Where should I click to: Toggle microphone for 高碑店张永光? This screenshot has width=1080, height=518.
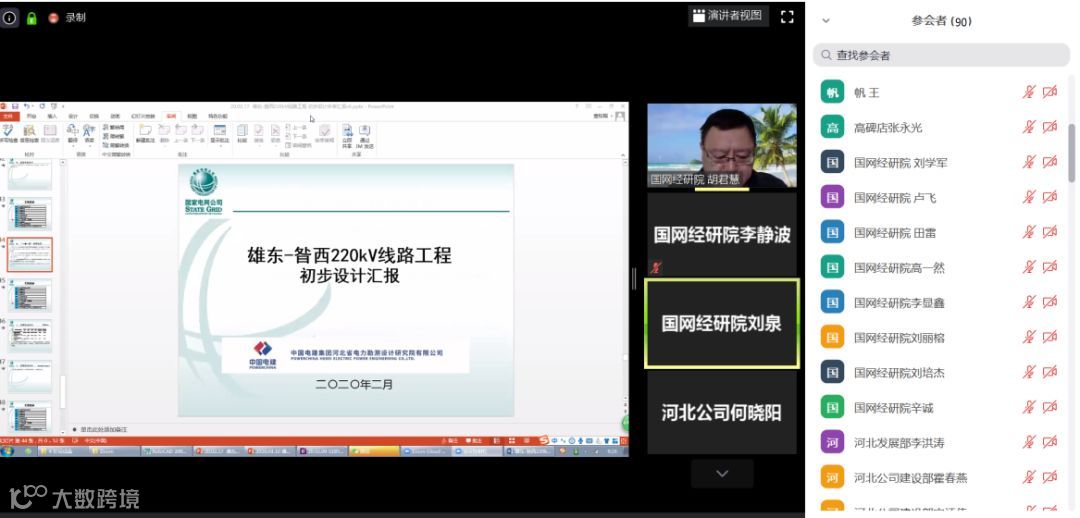(1029, 127)
